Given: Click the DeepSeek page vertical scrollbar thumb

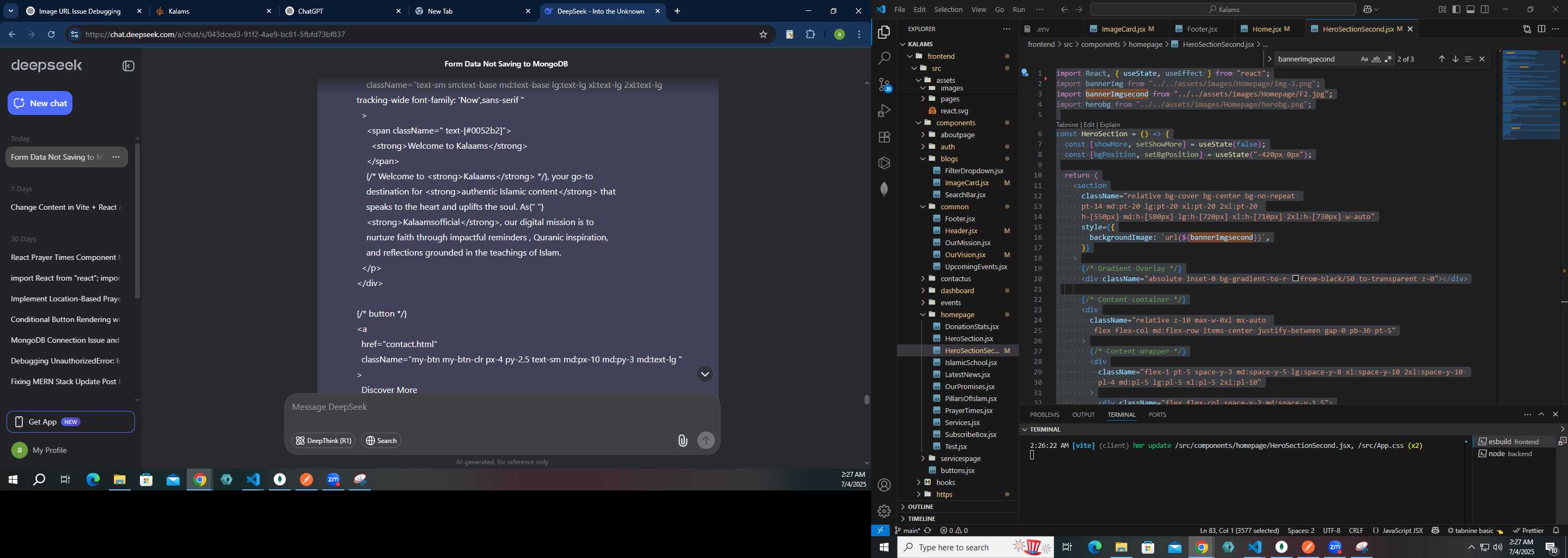Looking at the screenshot, I should point(866,399).
